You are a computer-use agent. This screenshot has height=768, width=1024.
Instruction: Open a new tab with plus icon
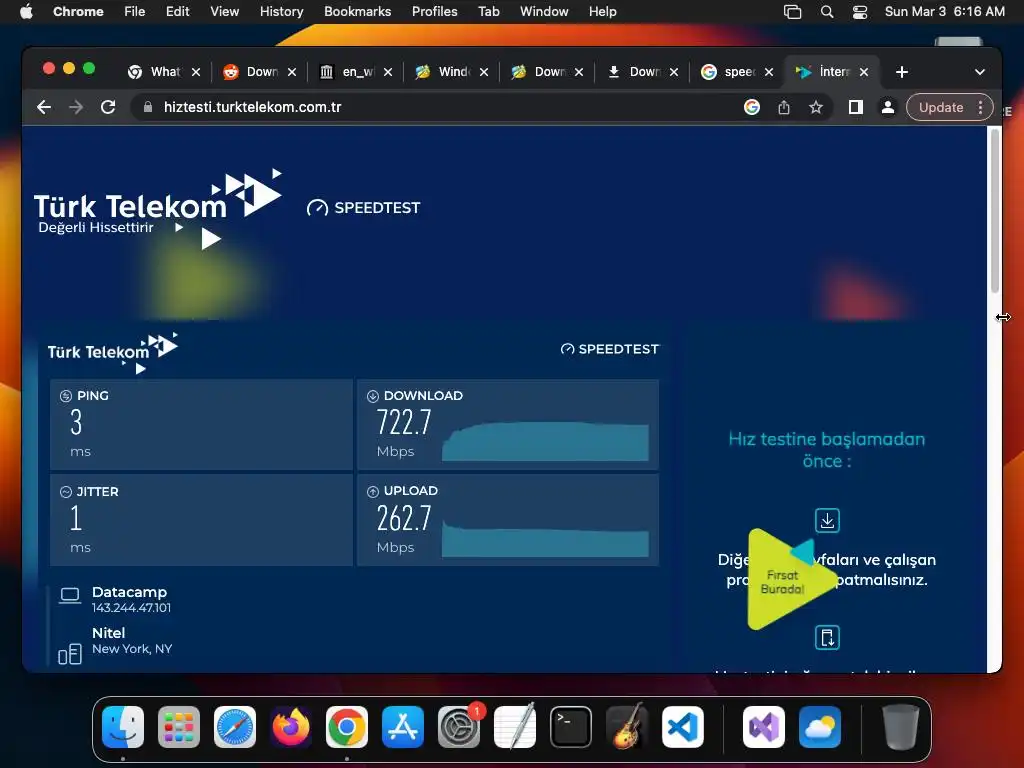tap(902, 72)
